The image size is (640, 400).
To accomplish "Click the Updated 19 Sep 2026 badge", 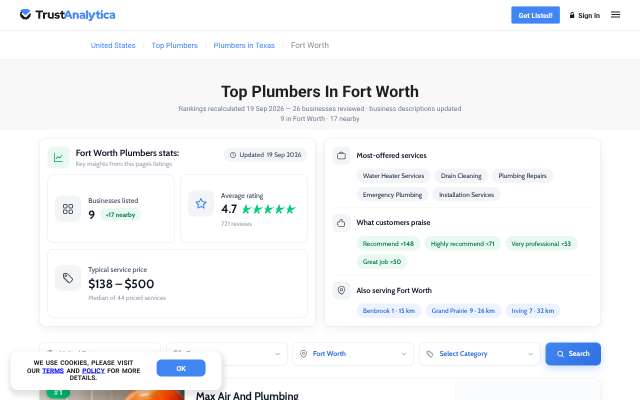I will 265,155.
